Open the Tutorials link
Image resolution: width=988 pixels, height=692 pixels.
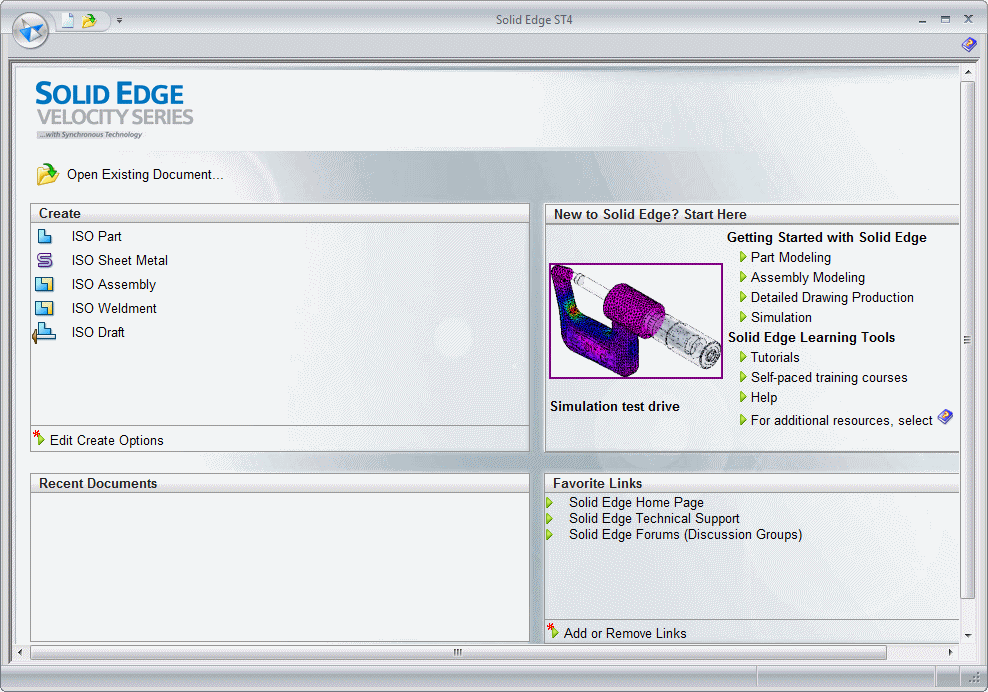pos(775,357)
